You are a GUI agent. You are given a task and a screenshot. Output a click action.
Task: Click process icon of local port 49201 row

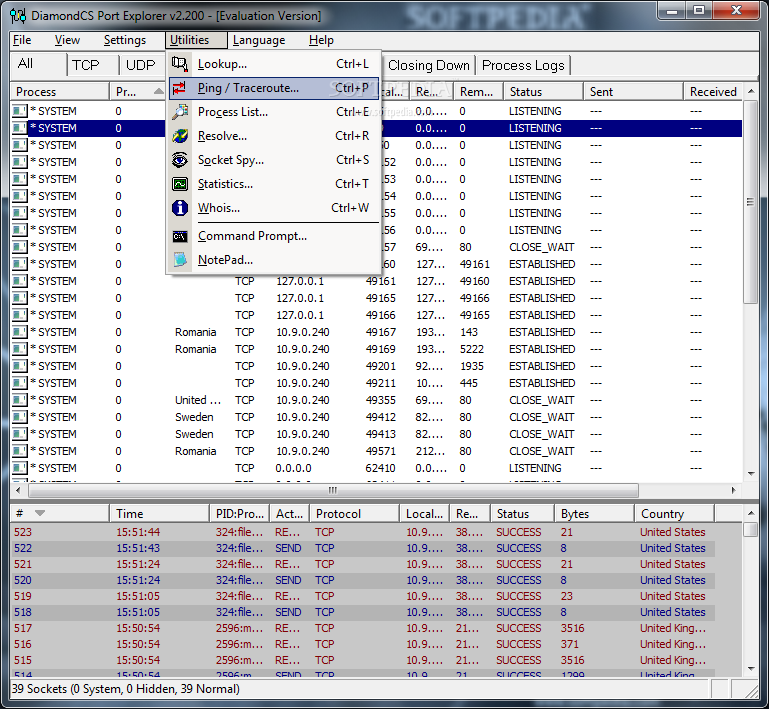20,366
